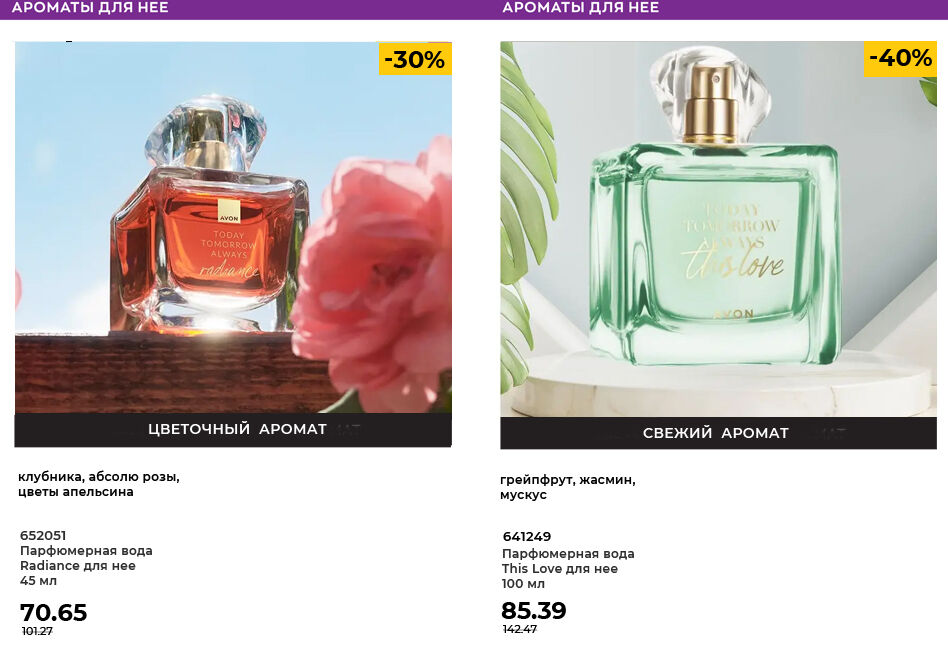Click the грейпфрут, жасмин, мускус notes text
The image size is (948, 652).
568,487
